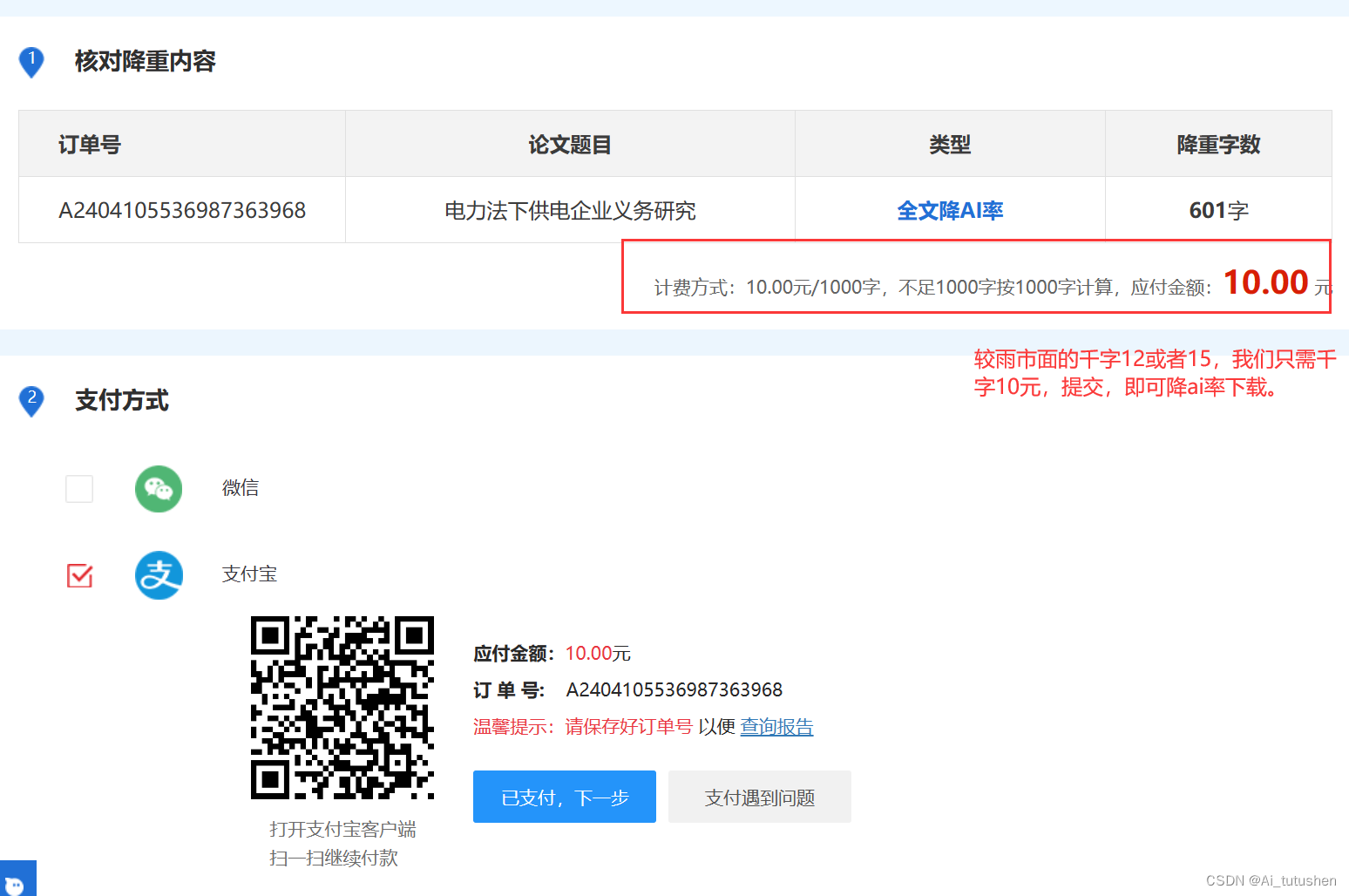Click the green WeChat logo icon
Image resolution: width=1349 pixels, height=896 pixels.
click(x=159, y=489)
